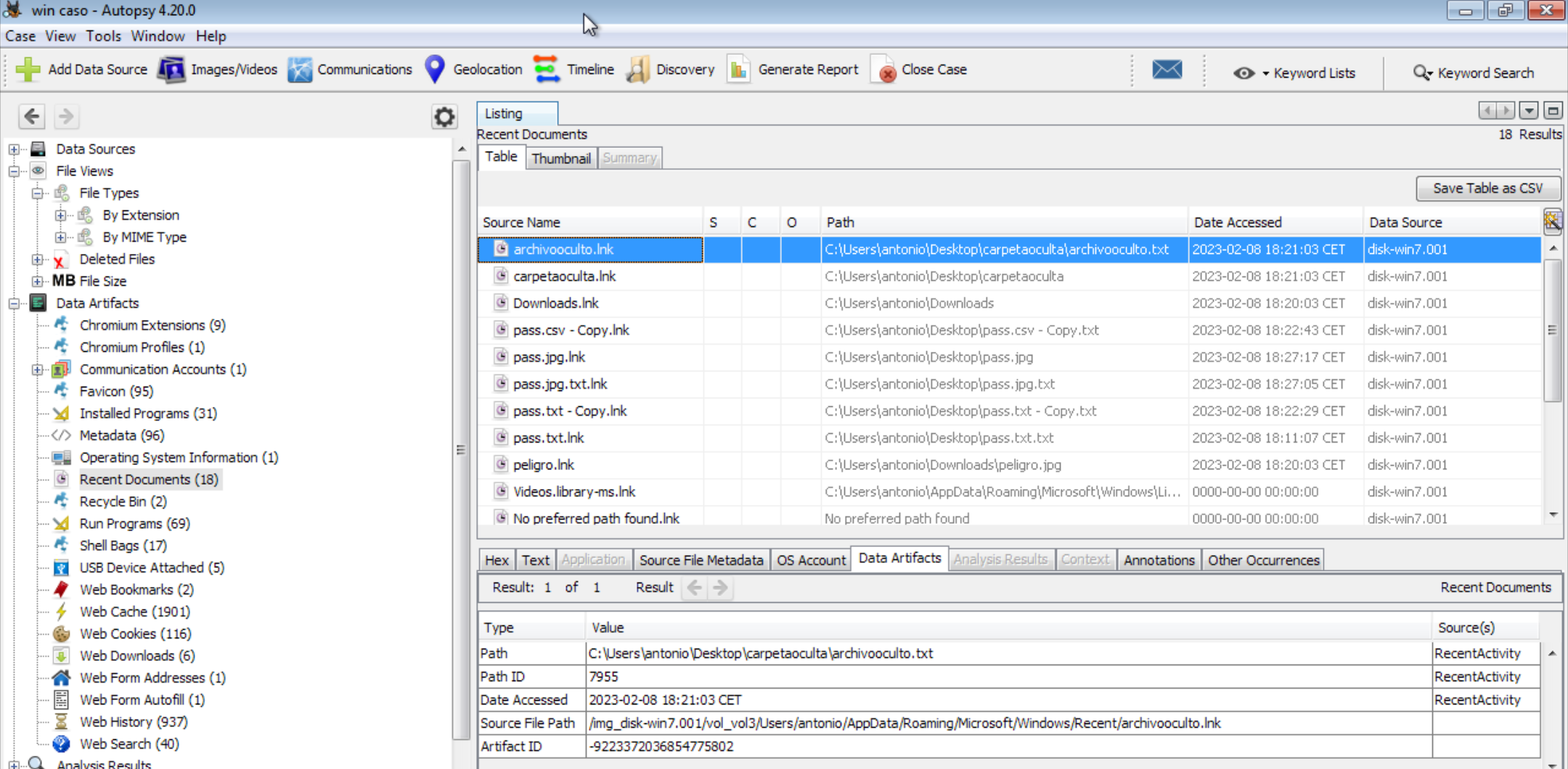Open the Keyword Search dropdown
This screenshot has width=1568, height=769.
click(1474, 73)
